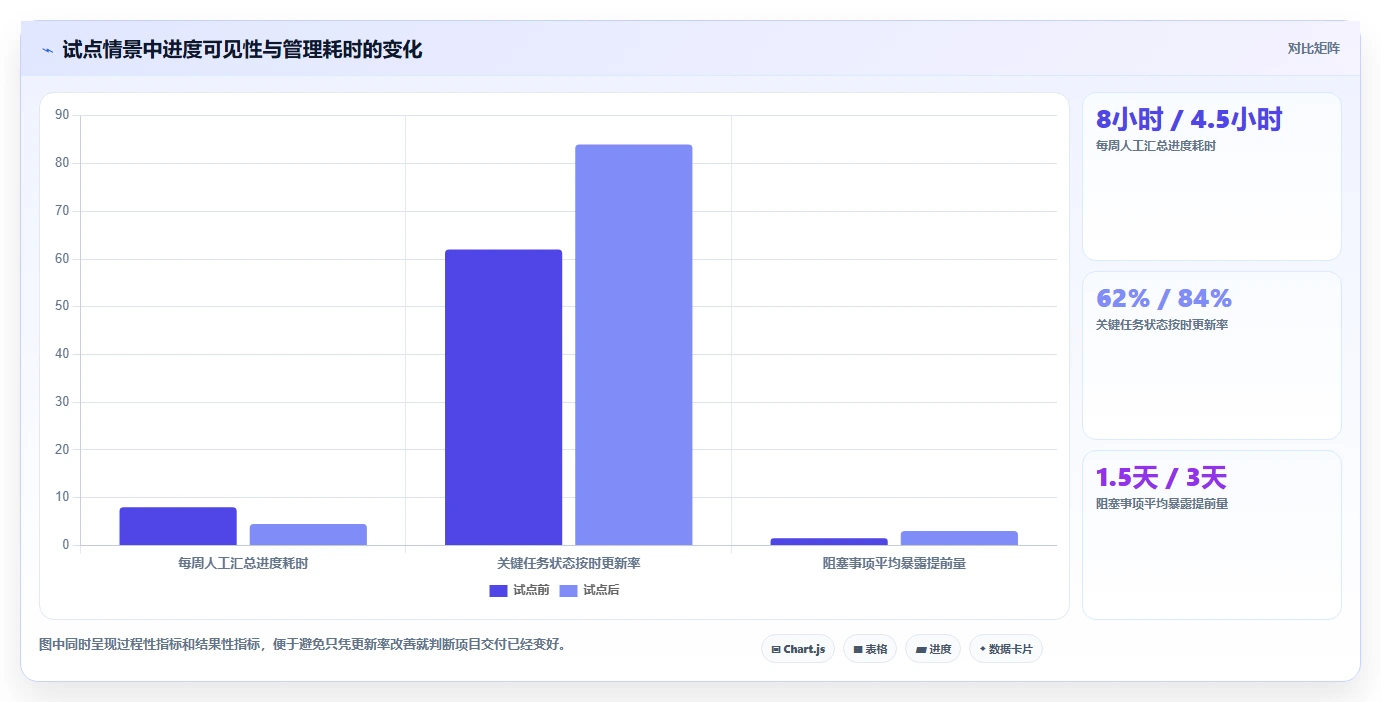Click the 试点后 bar for 关键任务状态按时更新率

(633, 345)
